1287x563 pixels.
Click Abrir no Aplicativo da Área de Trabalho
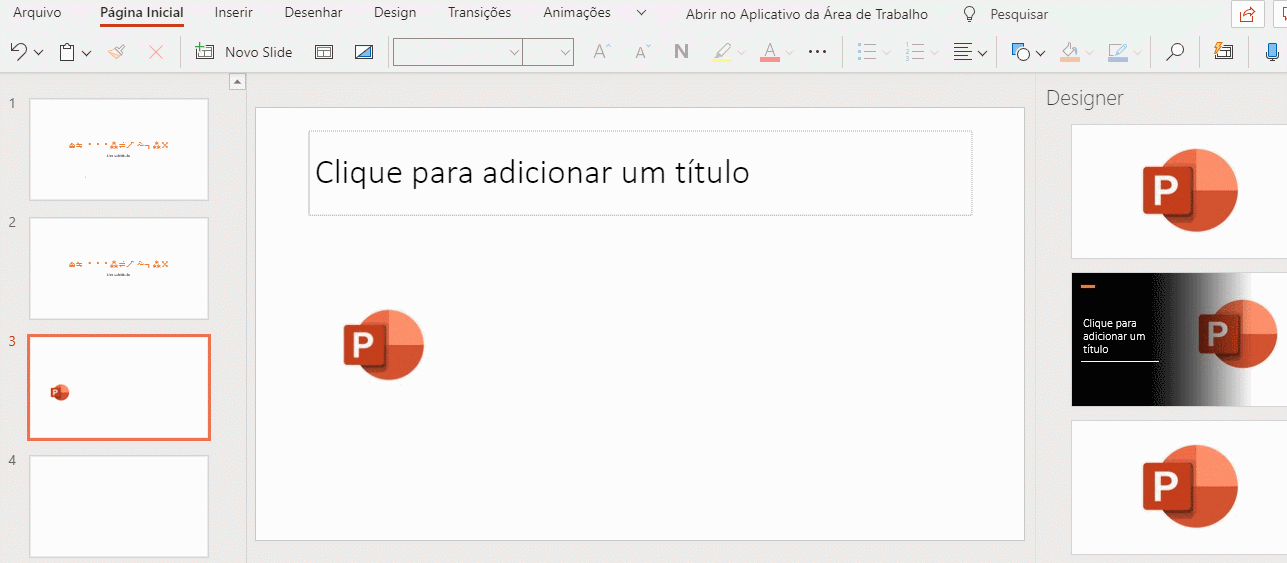click(x=807, y=15)
